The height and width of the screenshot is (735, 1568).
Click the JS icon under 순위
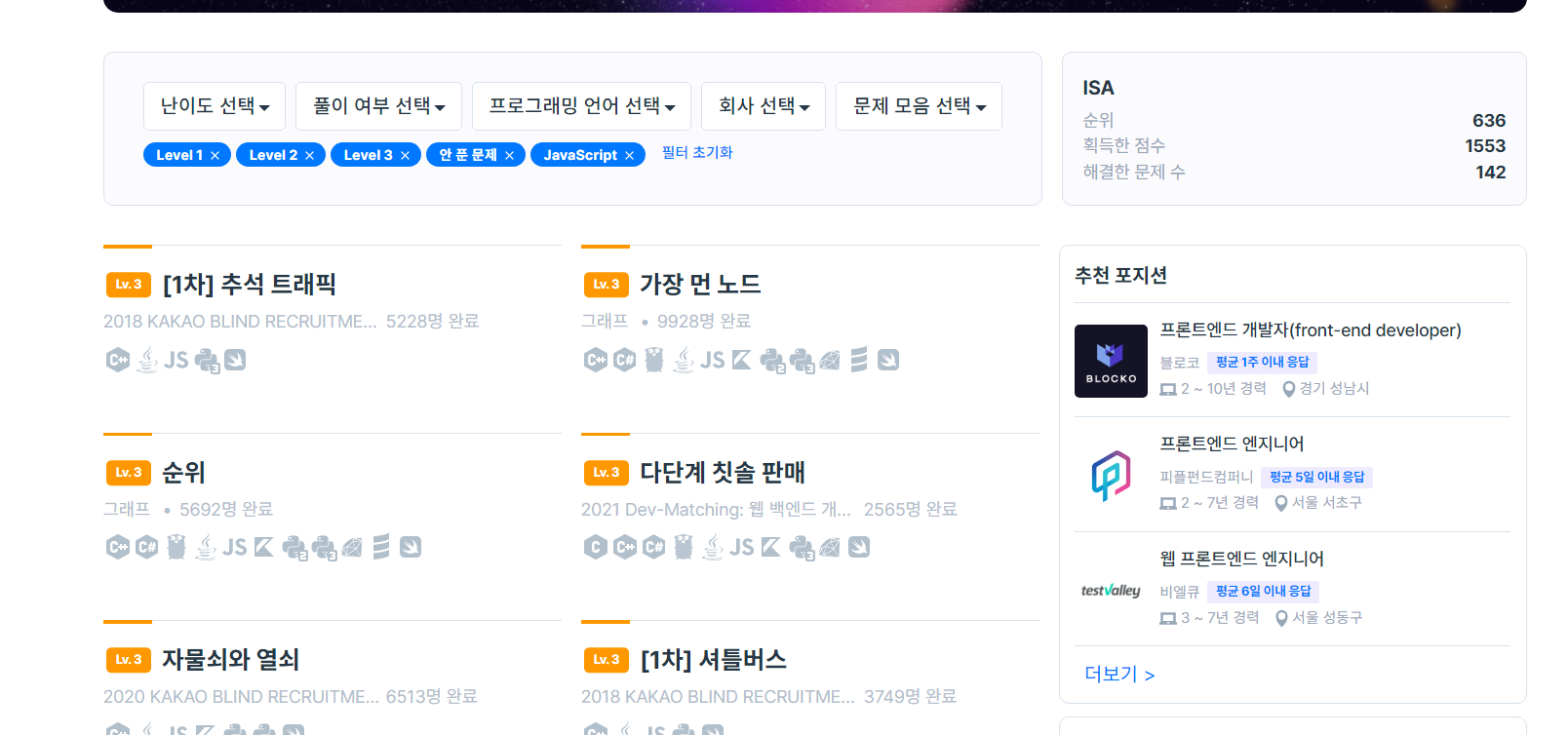(x=235, y=547)
